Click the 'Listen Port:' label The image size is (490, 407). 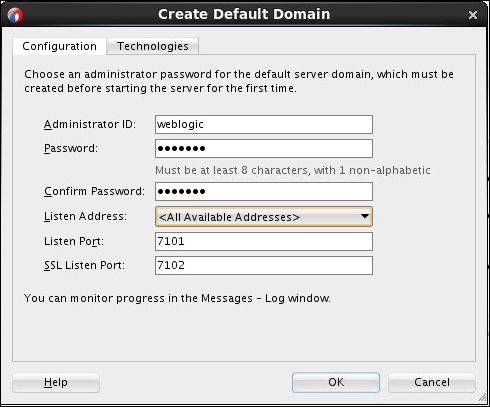[x=74, y=241]
